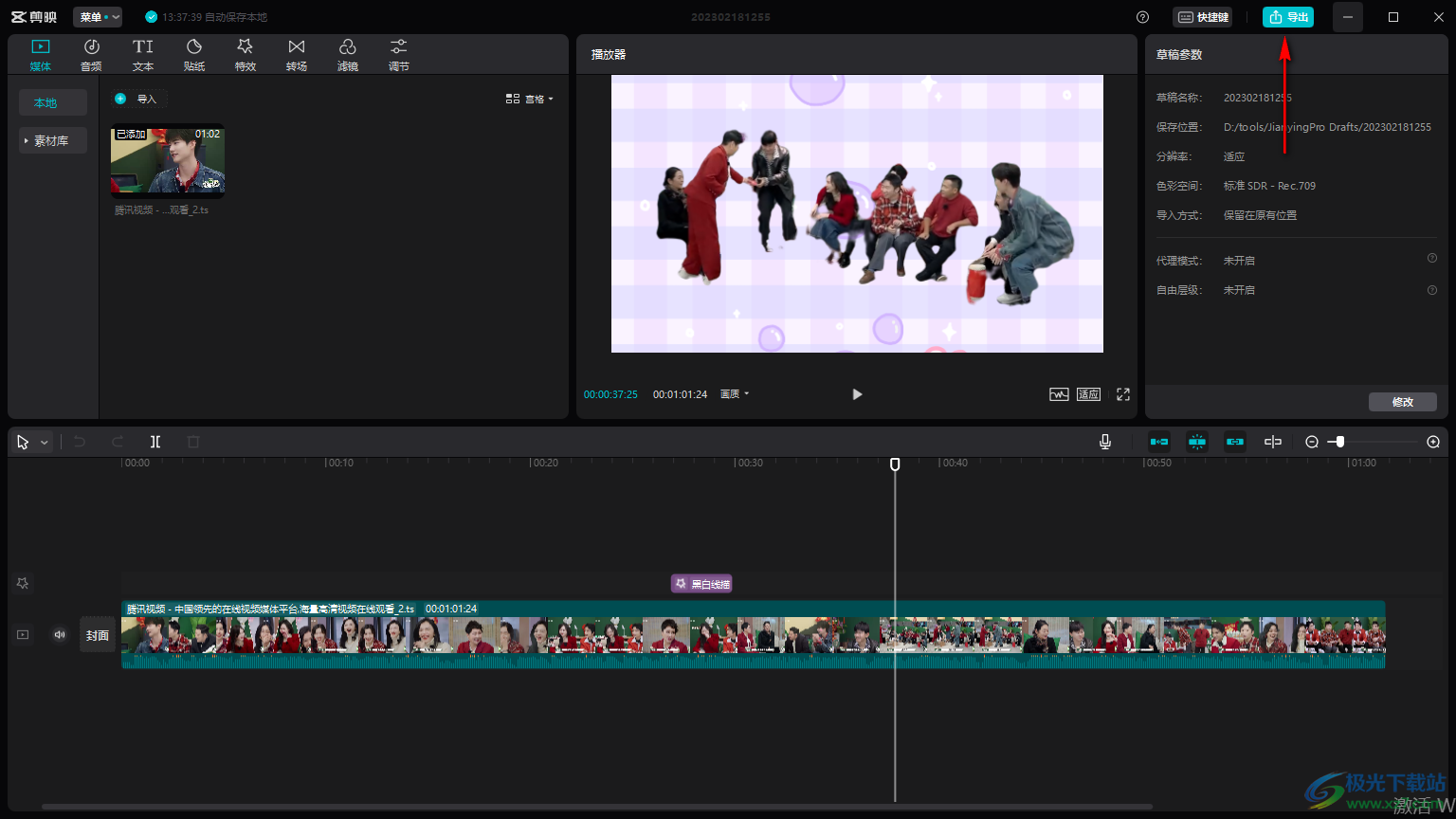This screenshot has width=1456, height=819.
Task: Start voiceover recording with microphone icon
Action: [x=1105, y=442]
